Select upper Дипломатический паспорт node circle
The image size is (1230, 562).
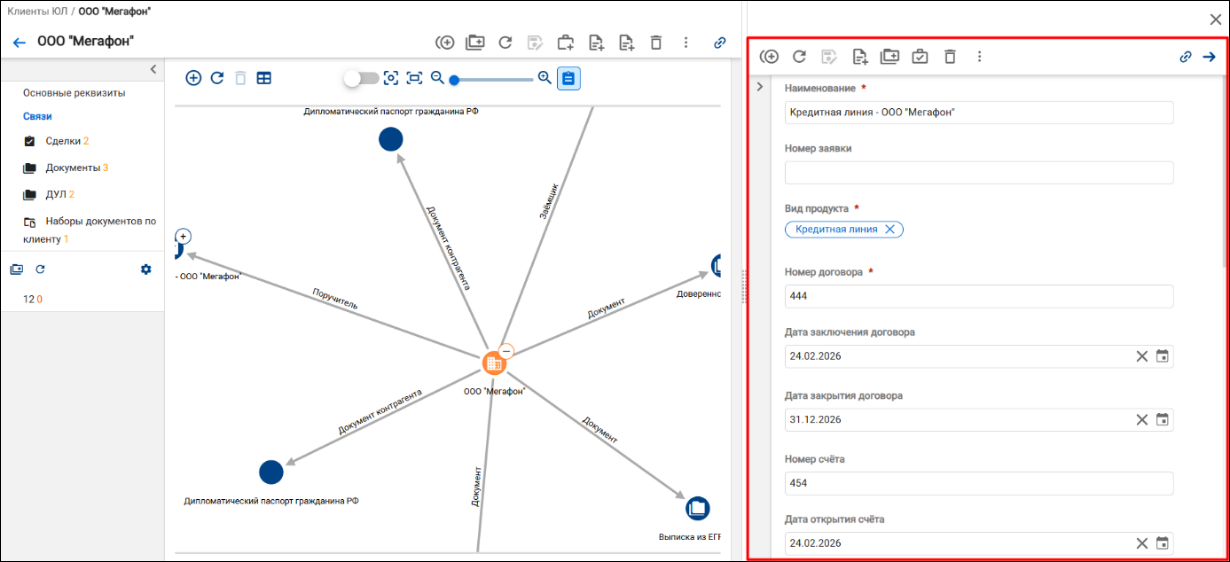[391, 139]
